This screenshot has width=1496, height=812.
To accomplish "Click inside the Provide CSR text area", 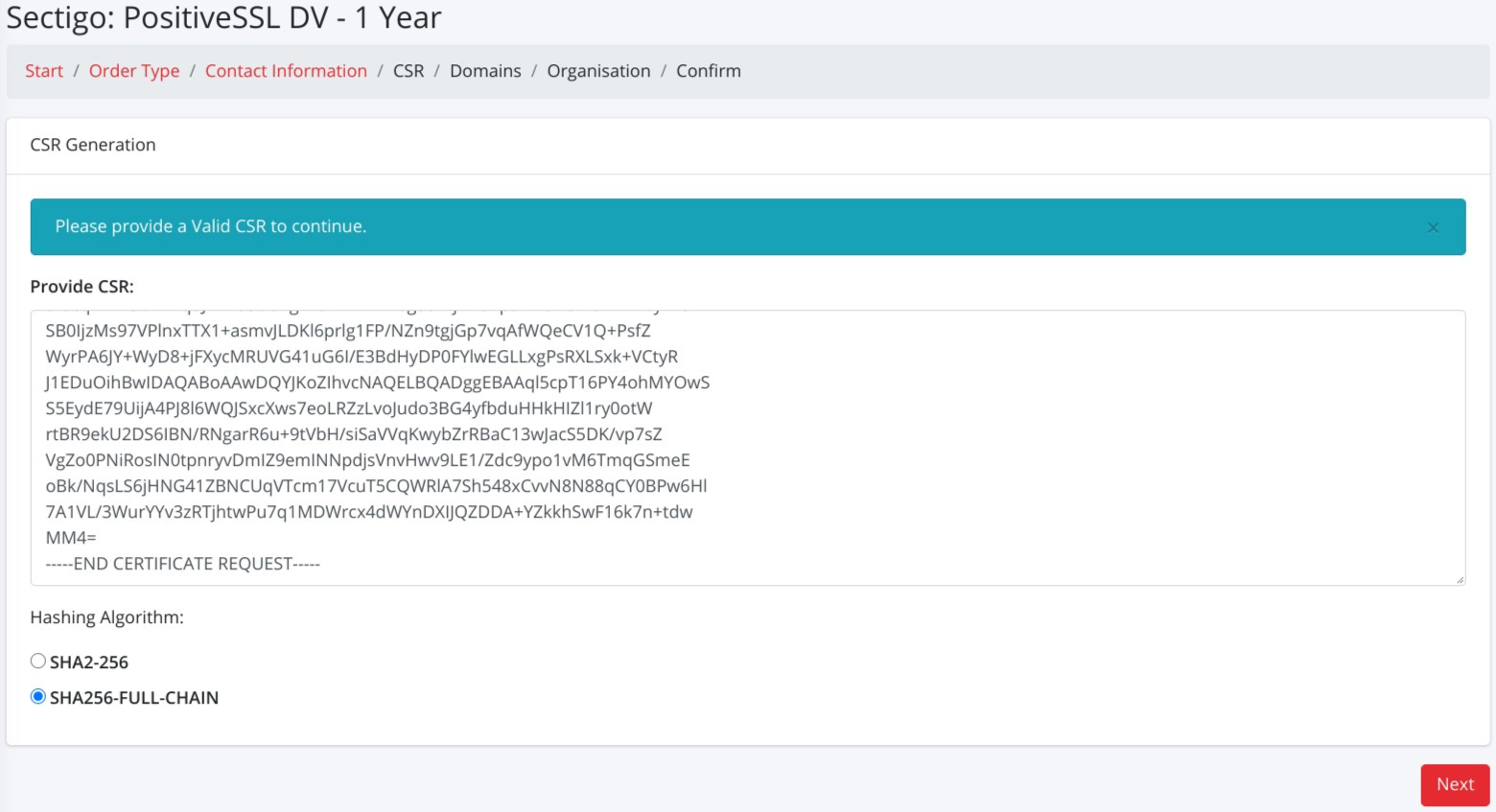I will pyautogui.click(x=748, y=448).
